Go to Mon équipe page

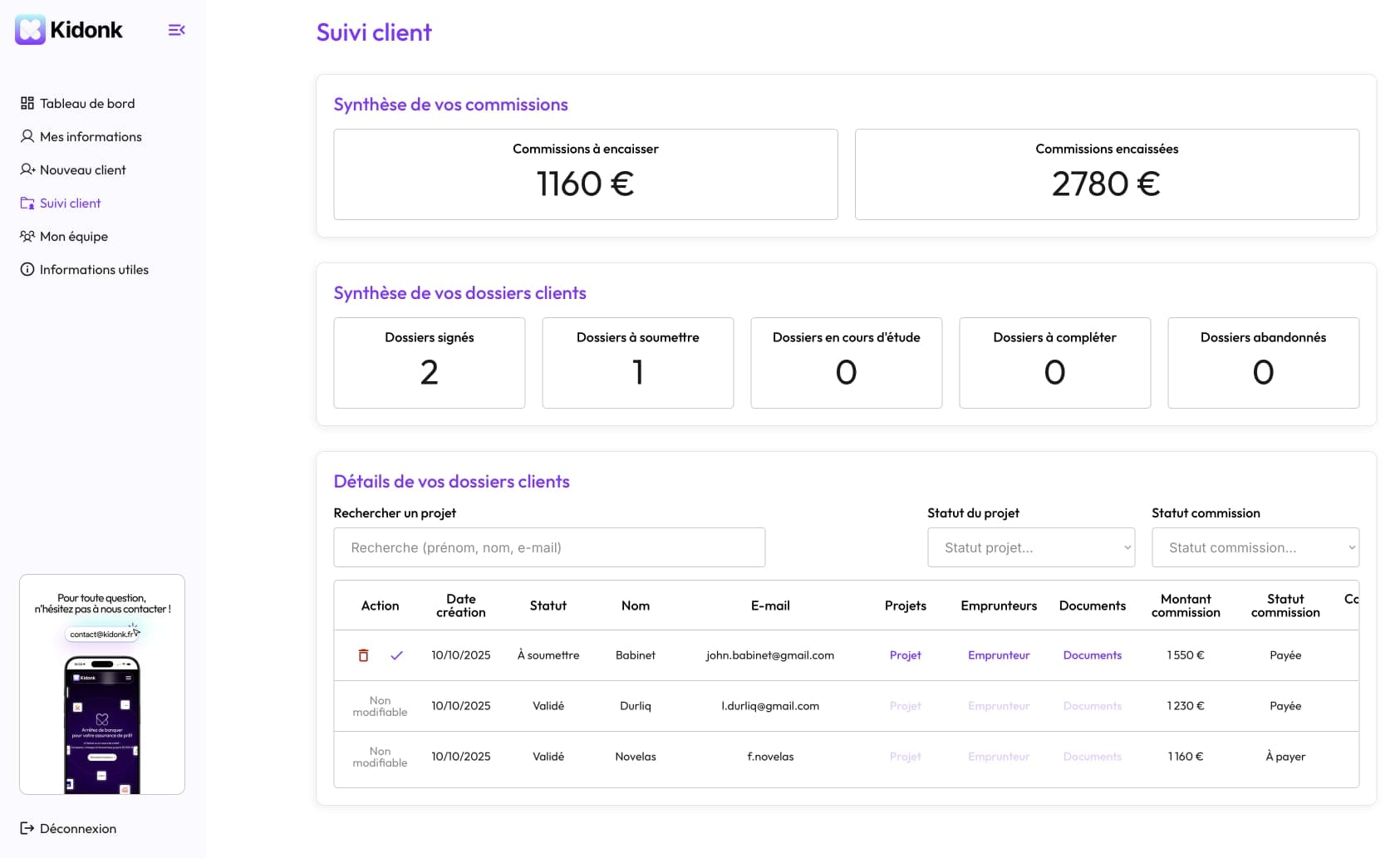click(x=73, y=236)
